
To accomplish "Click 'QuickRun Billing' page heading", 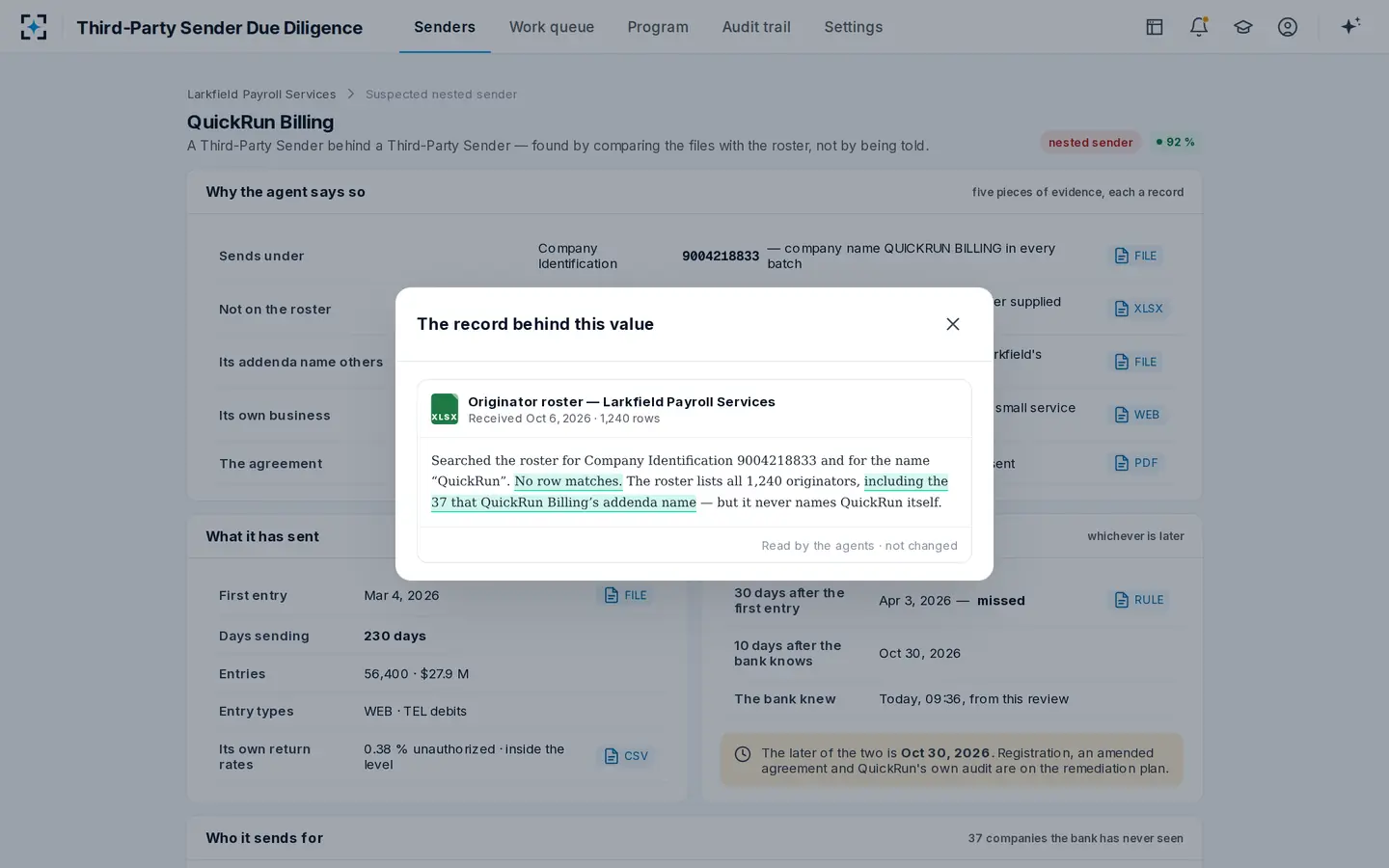I will [x=260, y=122].
